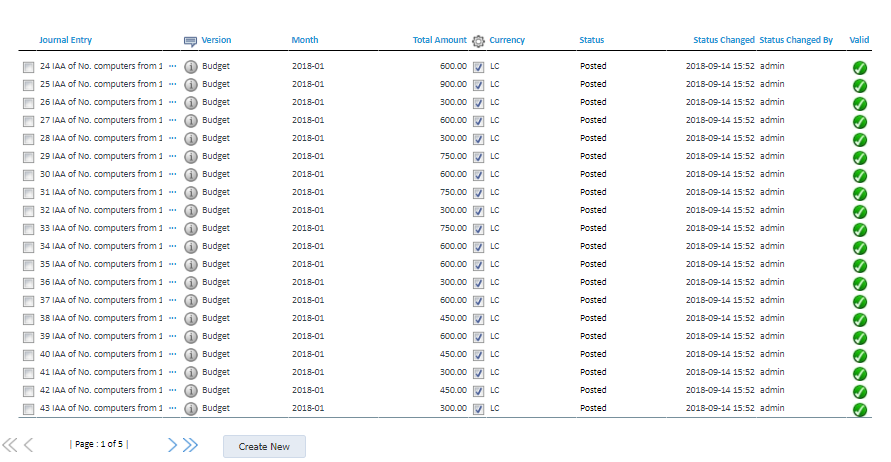Open info icon for journal entry 30
891x462 pixels.
[x=191, y=175]
